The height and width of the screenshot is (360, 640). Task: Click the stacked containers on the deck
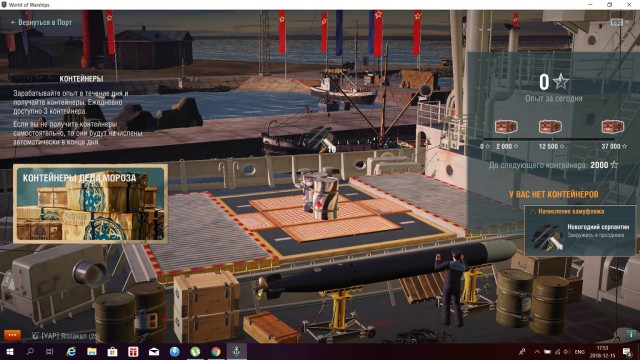click(320, 194)
